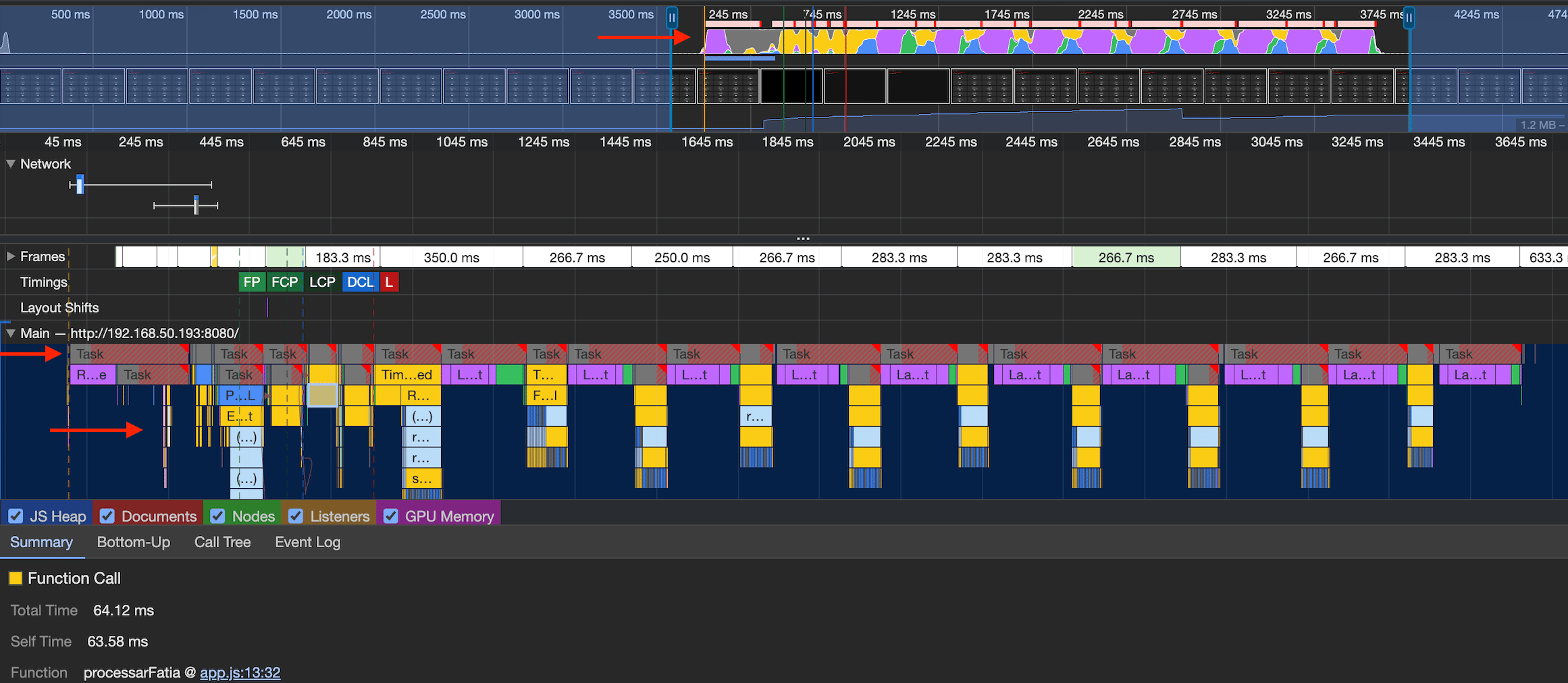
Task: Click the second network request bar
Action: point(196,205)
